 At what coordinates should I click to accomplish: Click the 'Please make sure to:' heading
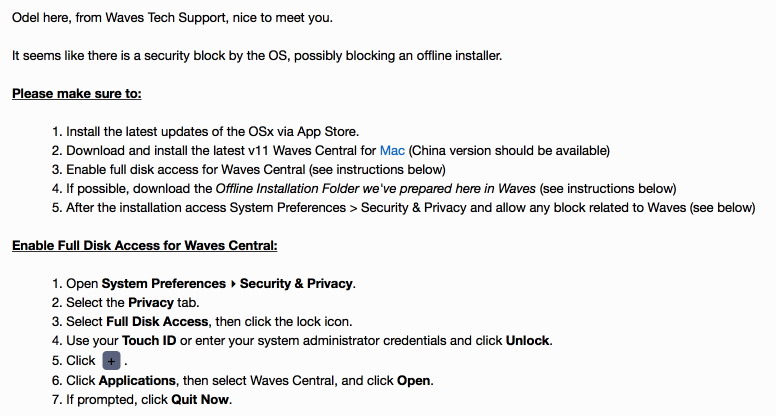point(77,93)
